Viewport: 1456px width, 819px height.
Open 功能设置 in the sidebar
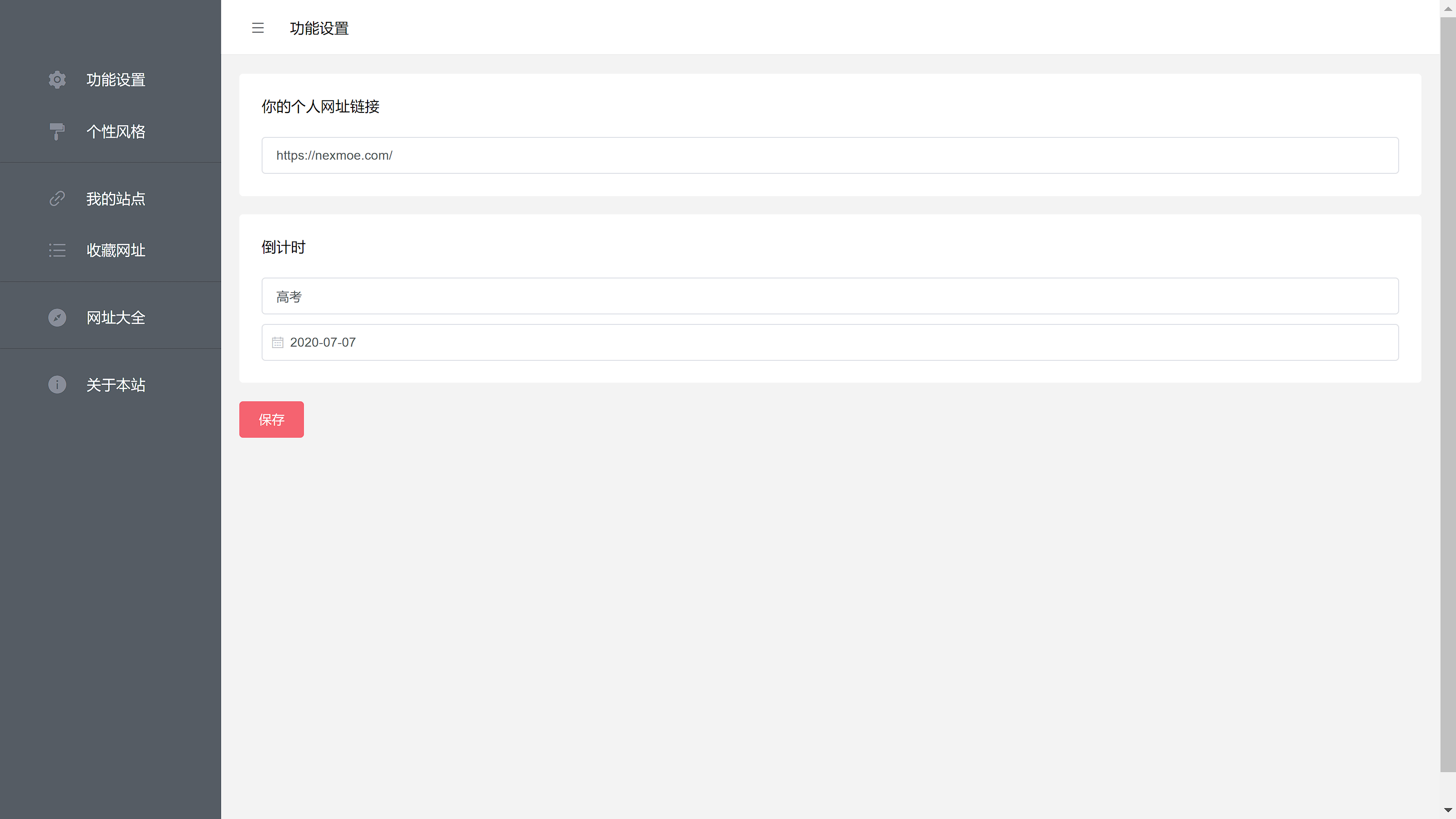[115, 80]
